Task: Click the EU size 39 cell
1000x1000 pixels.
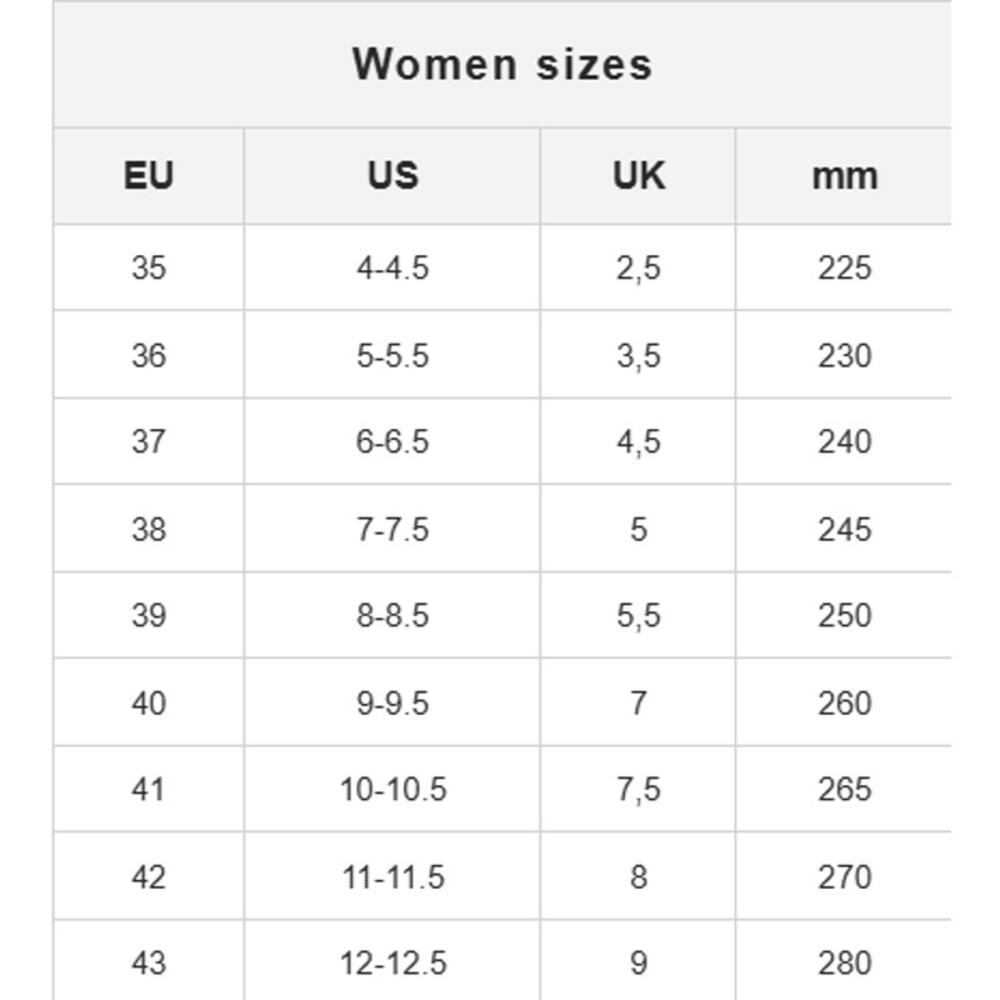Action: [x=149, y=616]
